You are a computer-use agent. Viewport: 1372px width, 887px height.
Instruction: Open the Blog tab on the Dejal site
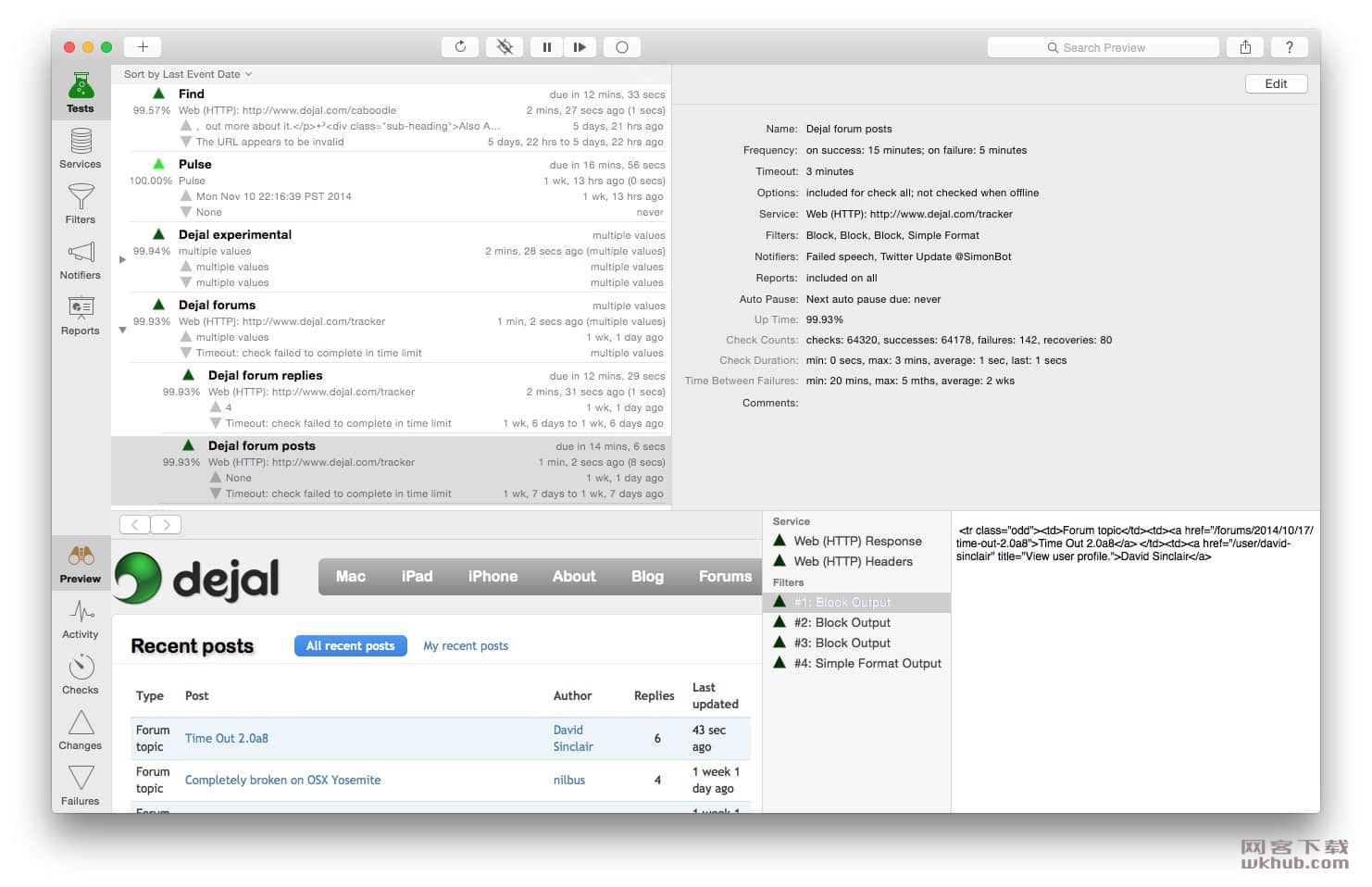click(647, 576)
